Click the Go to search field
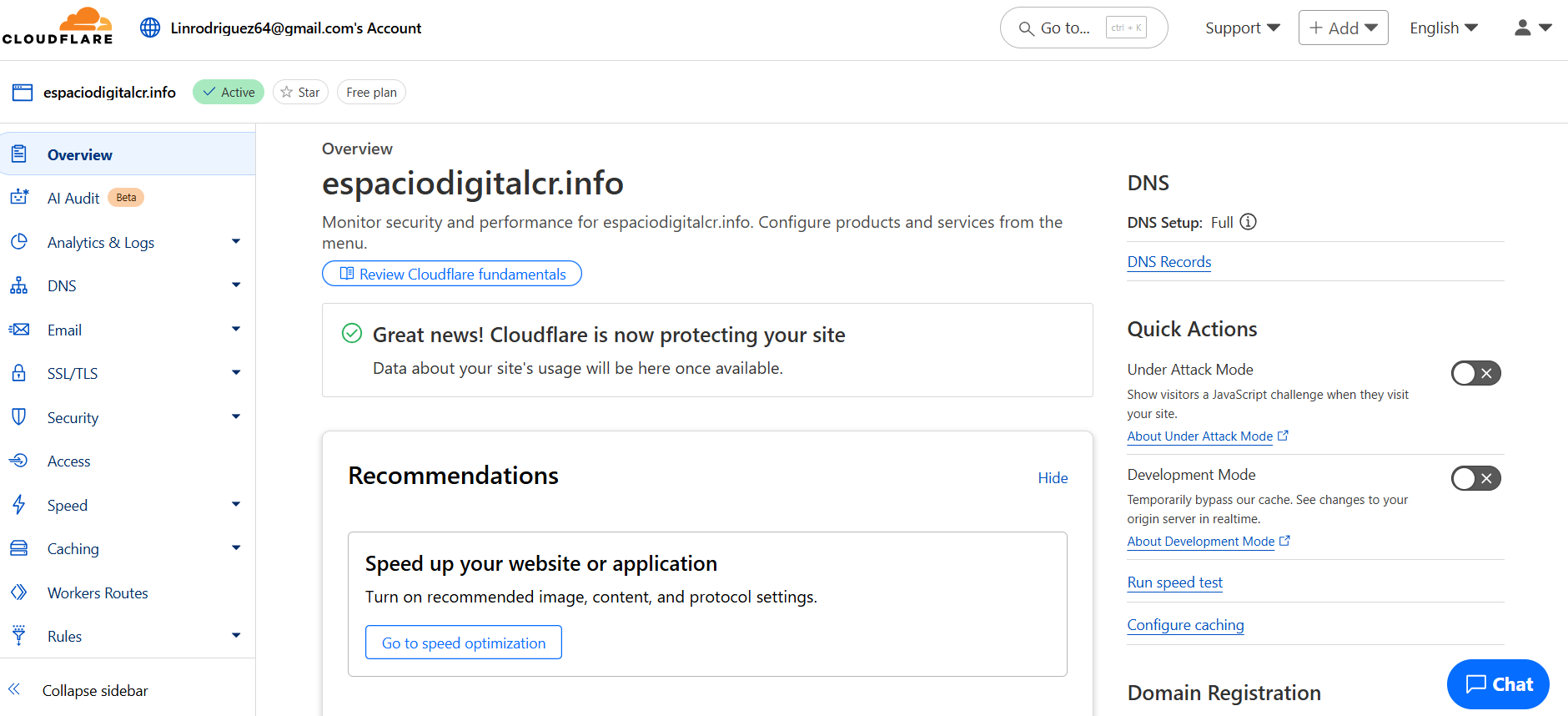 point(1083,28)
